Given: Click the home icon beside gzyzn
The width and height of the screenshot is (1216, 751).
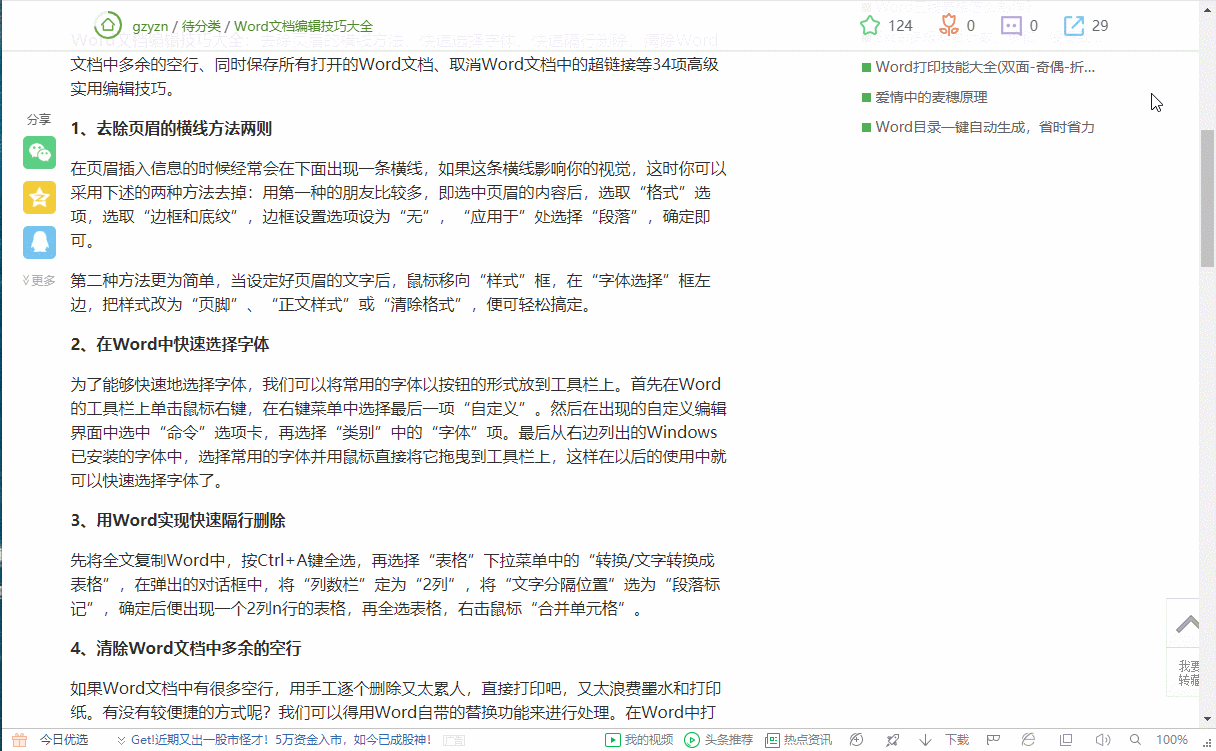Looking at the screenshot, I should tap(107, 25).
